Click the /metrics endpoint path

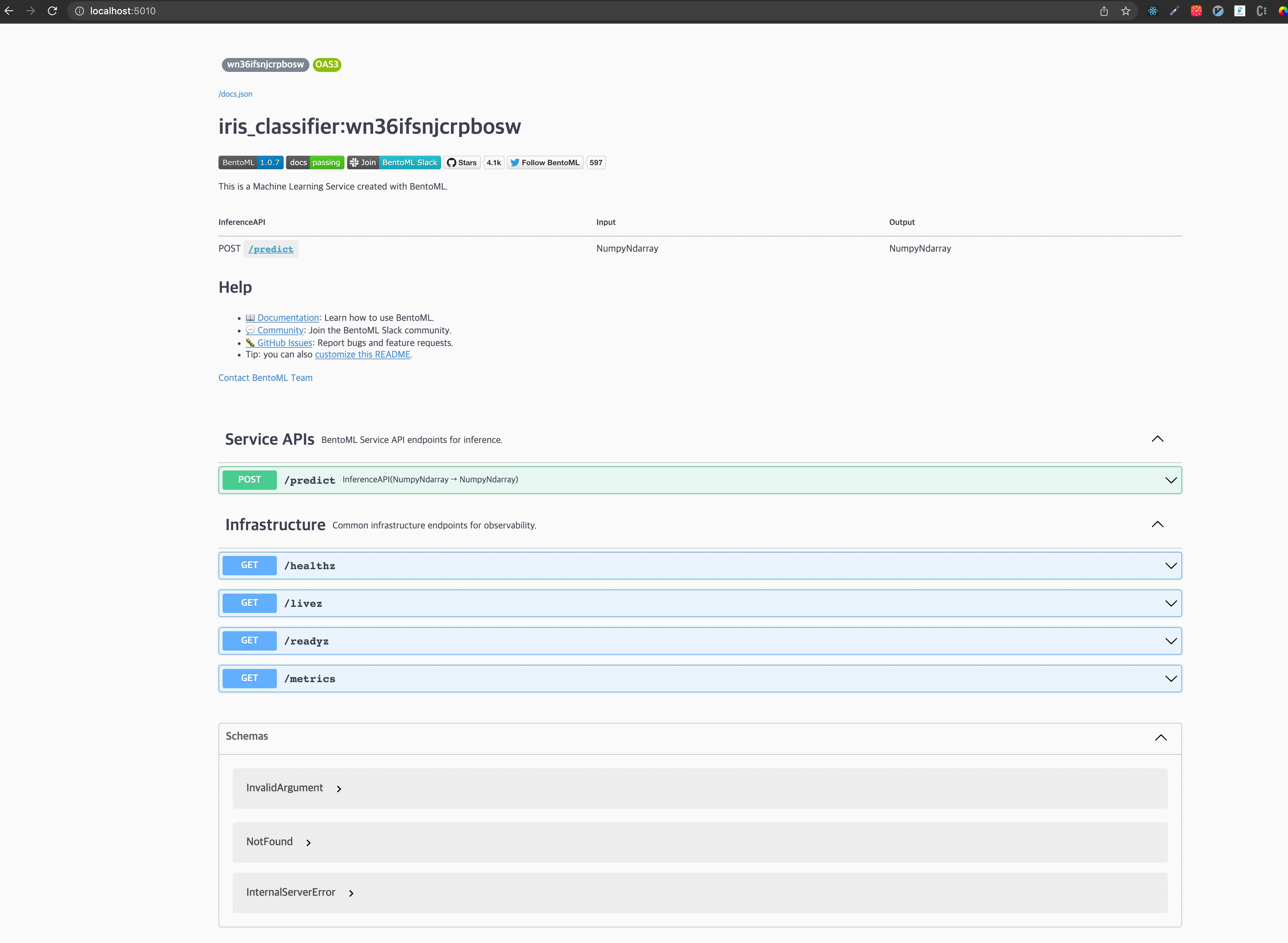point(310,679)
